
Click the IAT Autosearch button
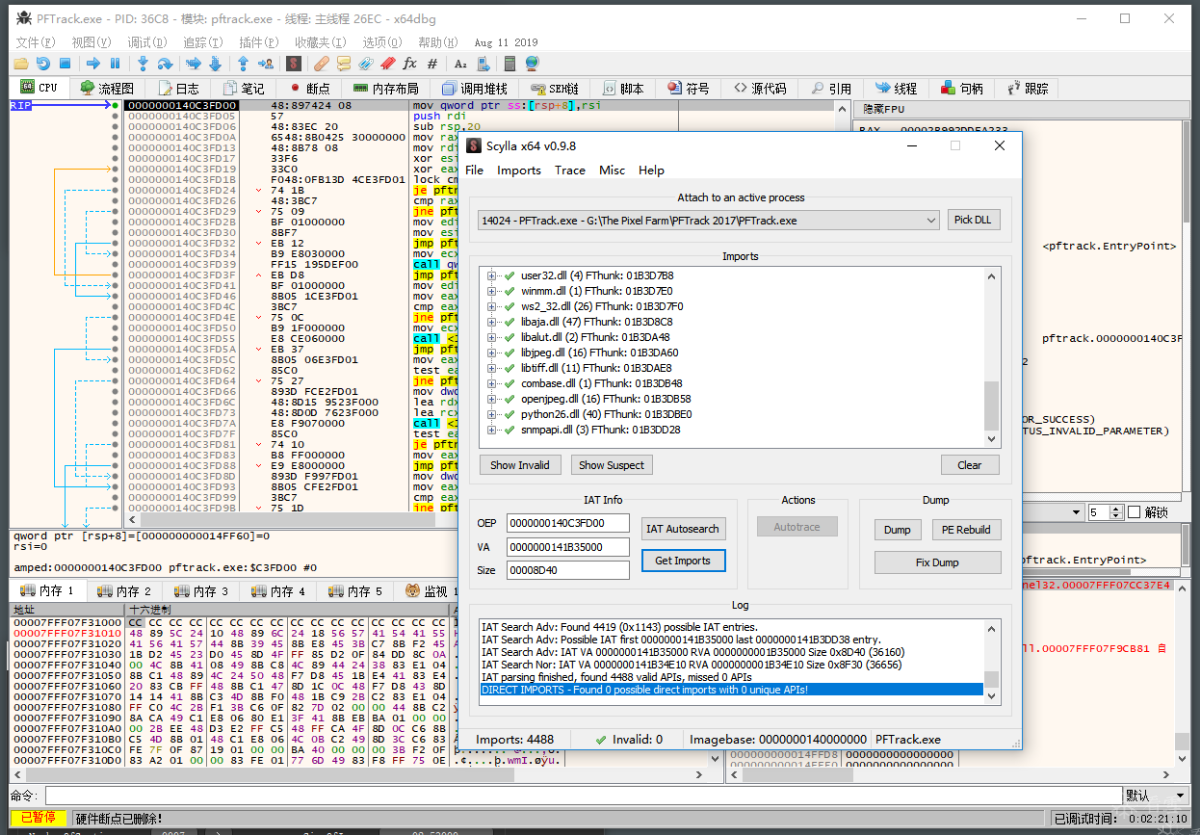(x=683, y=529)
